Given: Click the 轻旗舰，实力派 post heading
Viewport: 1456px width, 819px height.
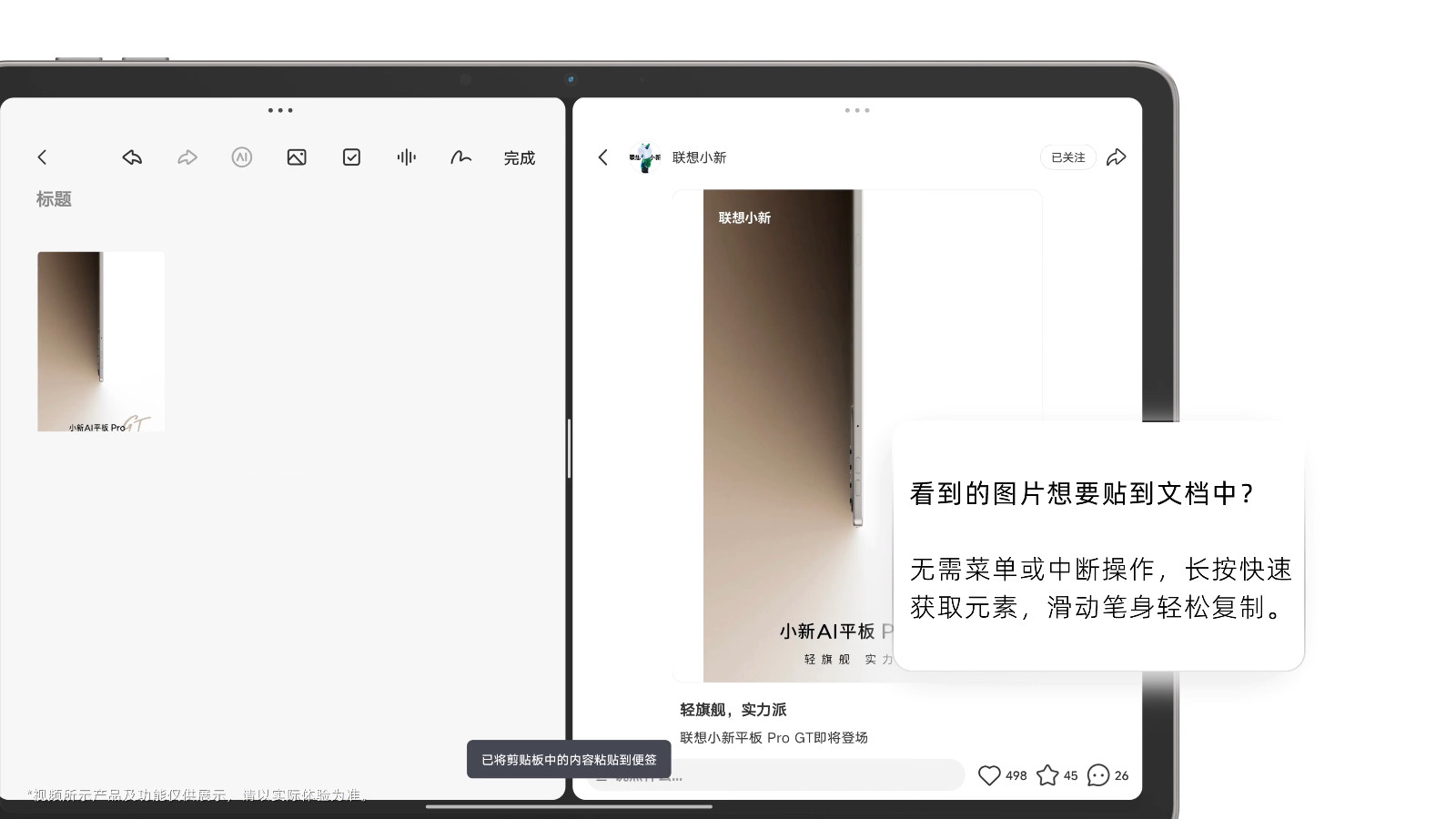Looking at the screenshot, I should [733, 710].
